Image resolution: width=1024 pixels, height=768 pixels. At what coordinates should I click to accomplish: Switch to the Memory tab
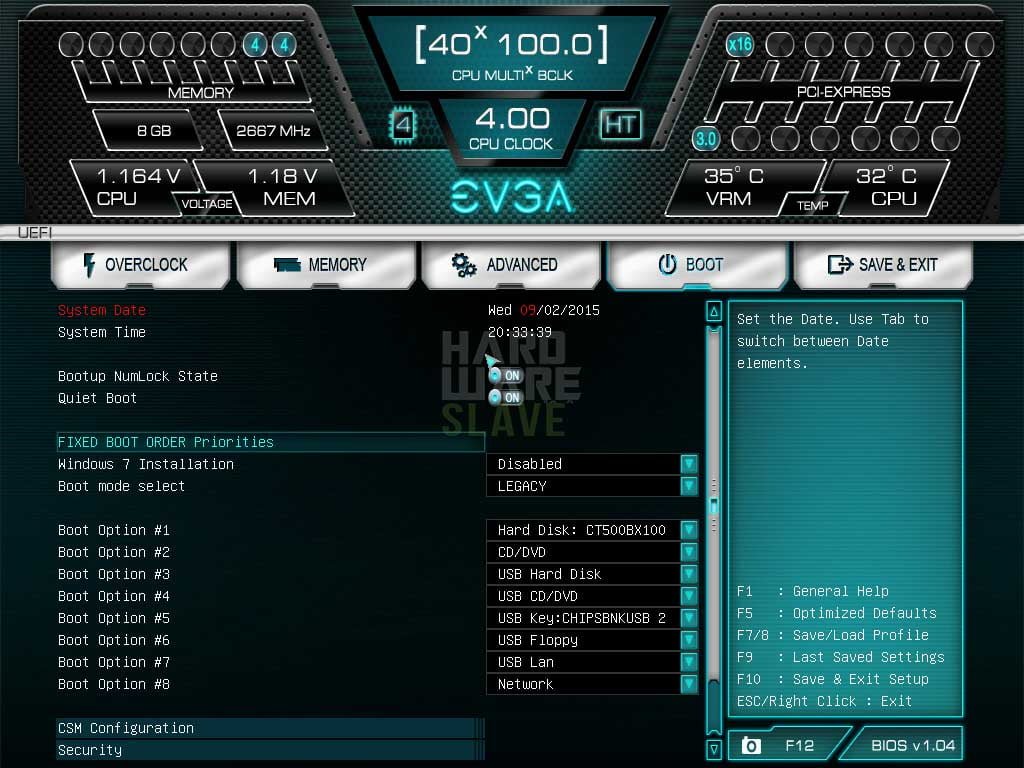(326, 264)
